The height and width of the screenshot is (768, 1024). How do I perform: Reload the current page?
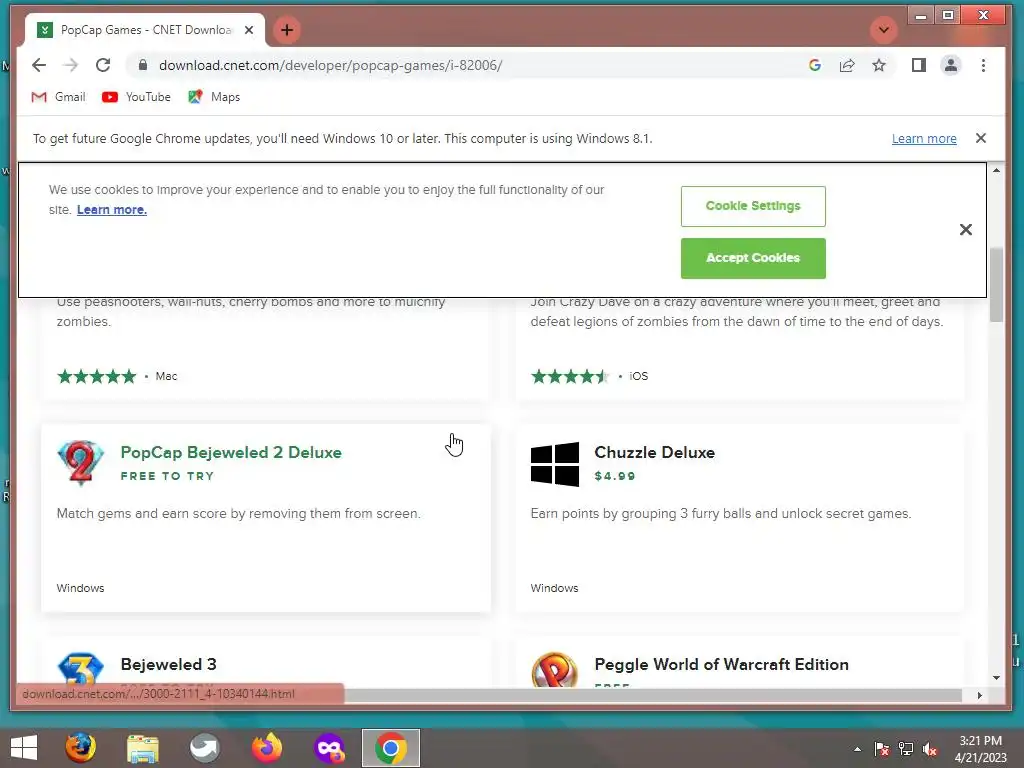[x=103, y=65]
